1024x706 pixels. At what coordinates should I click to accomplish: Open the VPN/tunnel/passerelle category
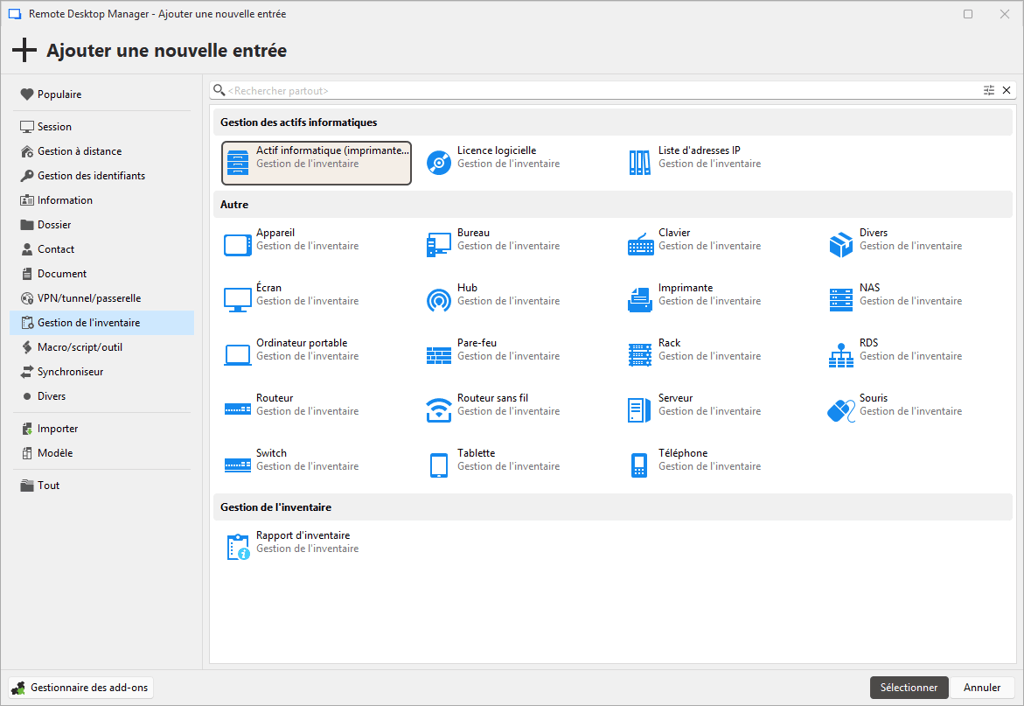88,298
